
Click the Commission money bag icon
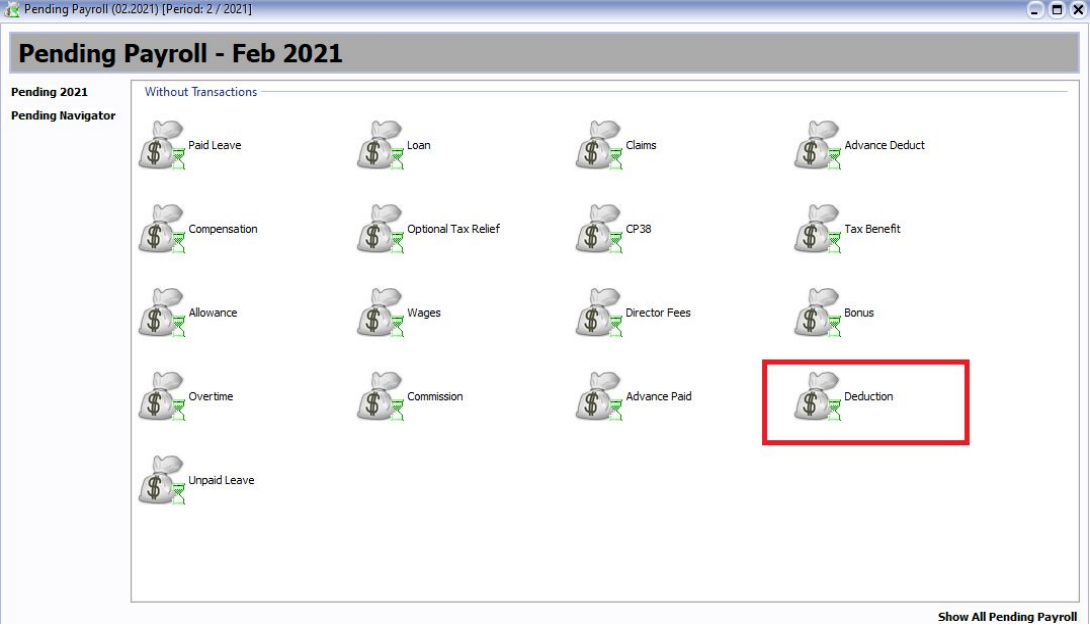tap(381, 398)
